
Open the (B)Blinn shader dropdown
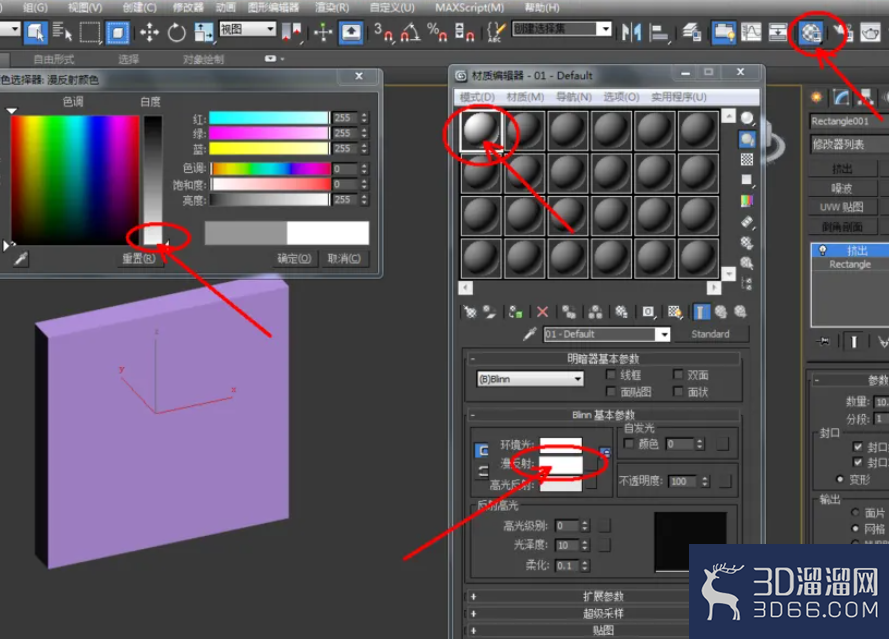click(x=530, y=379)
